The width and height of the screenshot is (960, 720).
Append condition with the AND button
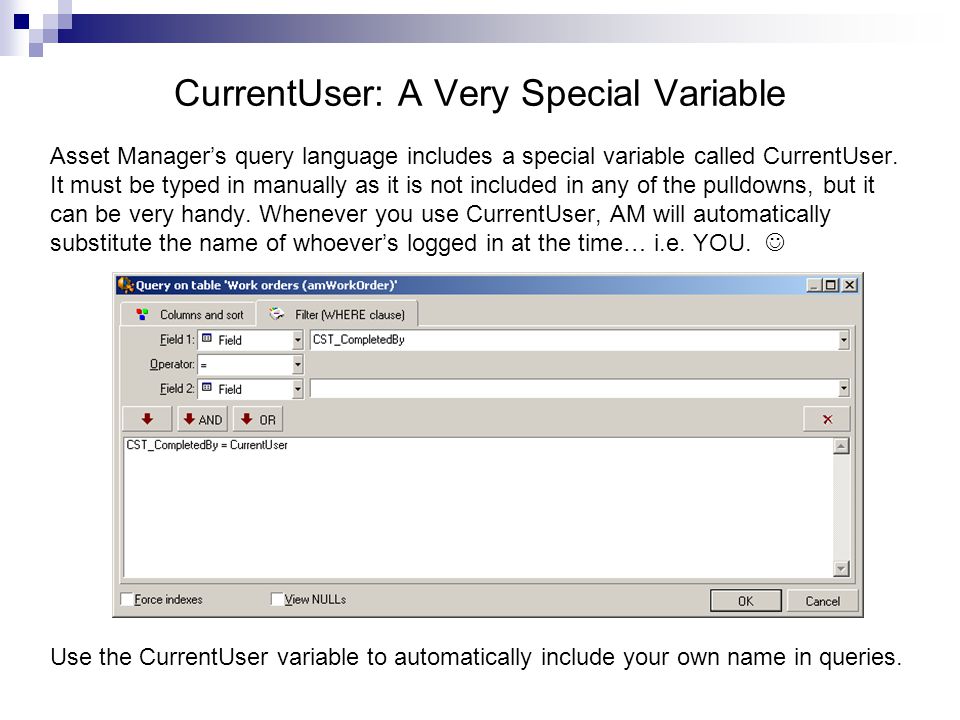click(x=203, y=419)
